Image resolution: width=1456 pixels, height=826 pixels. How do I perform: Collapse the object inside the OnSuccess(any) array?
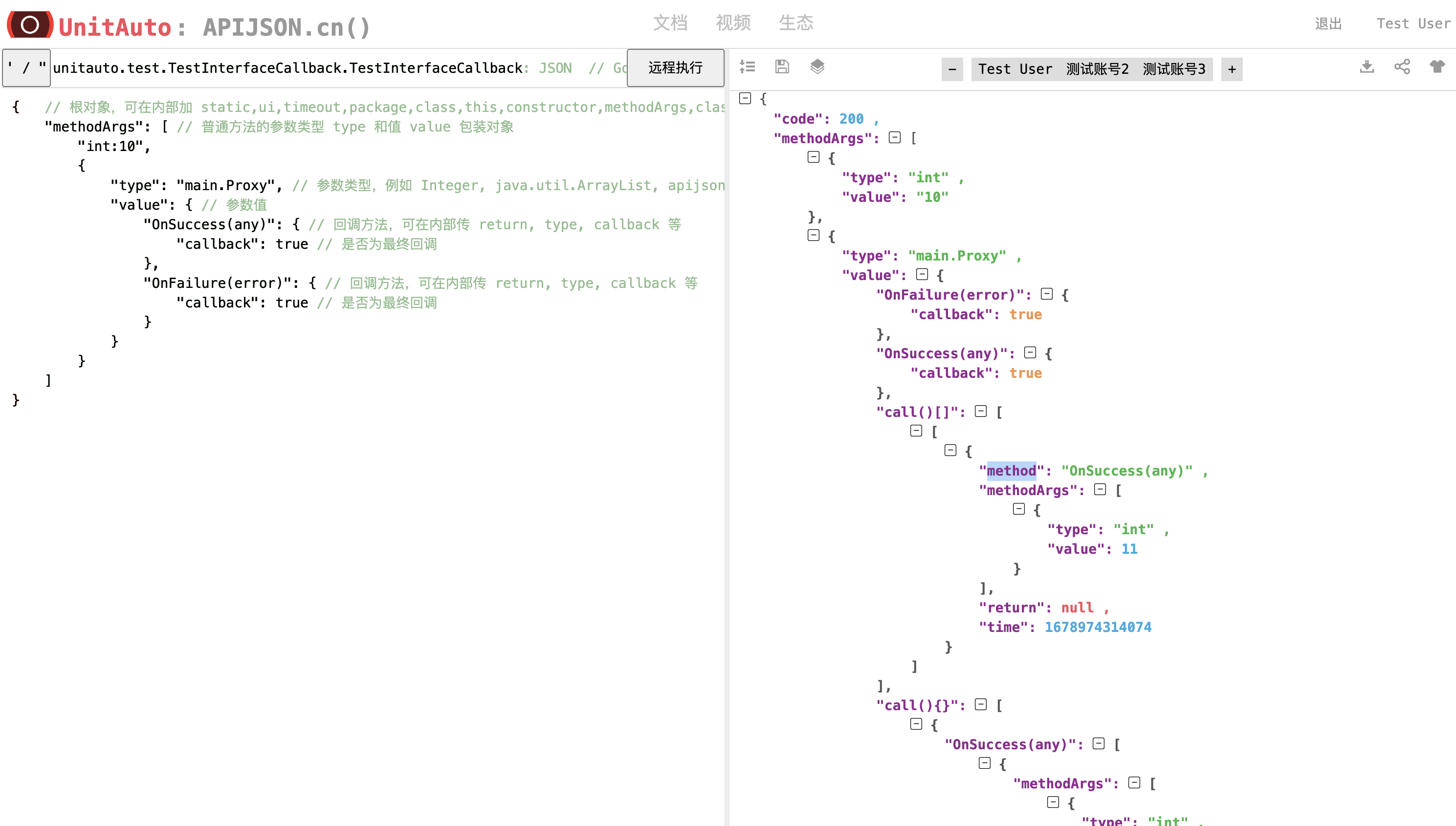[x=985, y=763]
